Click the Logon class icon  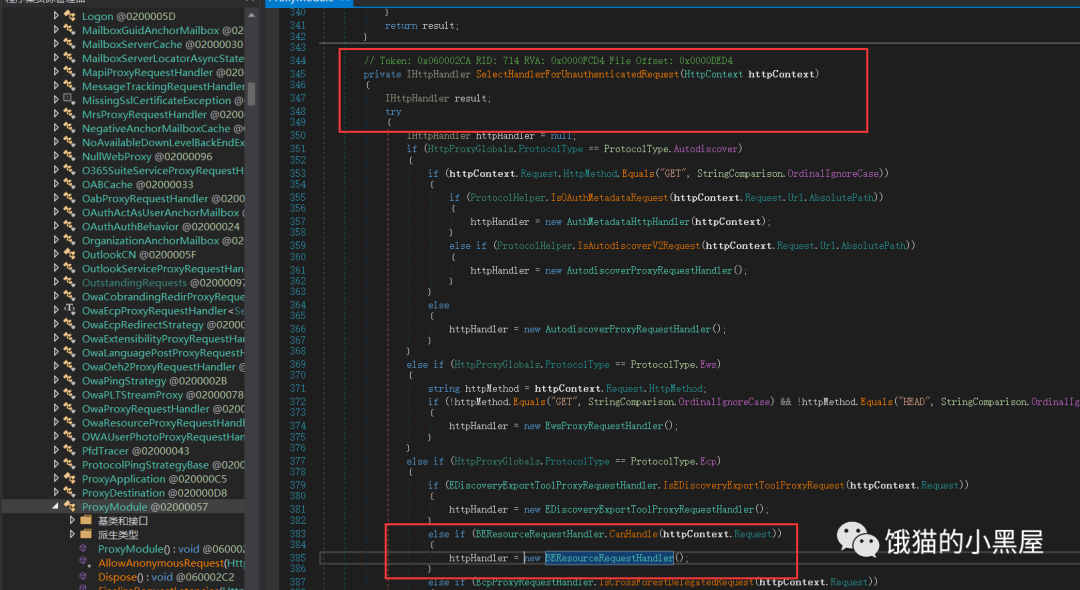(69, 17)
